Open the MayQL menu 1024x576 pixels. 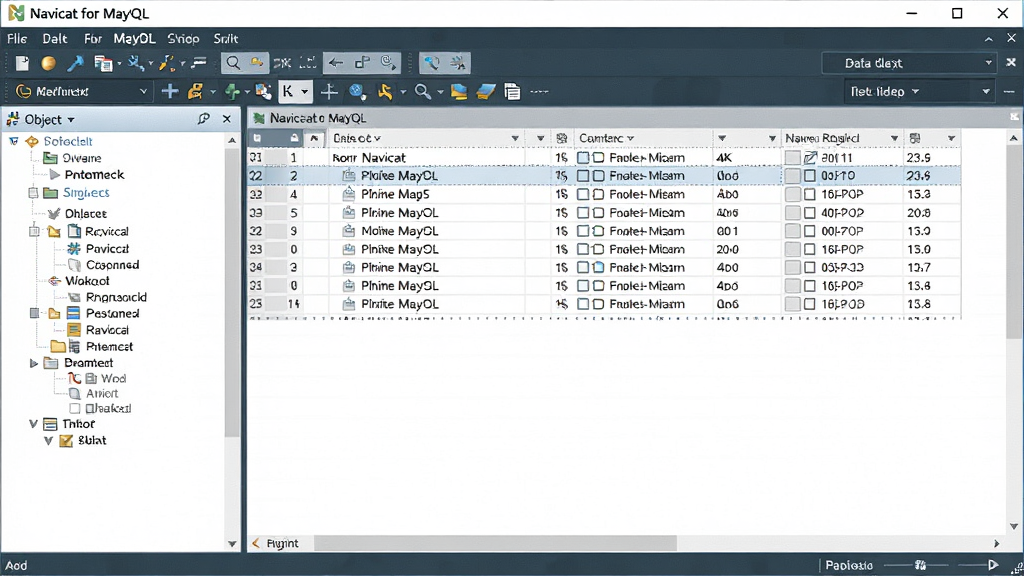(134, 39)
